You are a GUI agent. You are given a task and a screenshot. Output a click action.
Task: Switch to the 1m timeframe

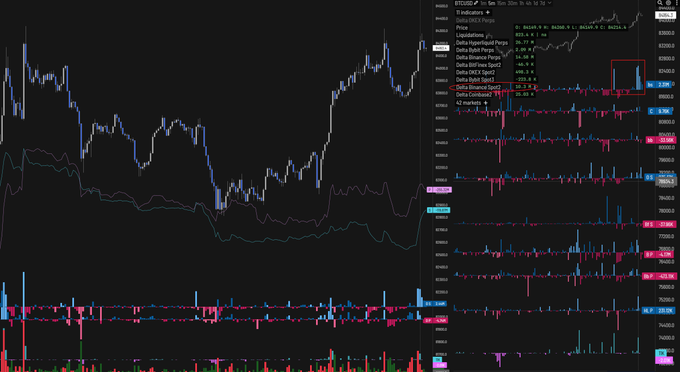coord(484,3)
